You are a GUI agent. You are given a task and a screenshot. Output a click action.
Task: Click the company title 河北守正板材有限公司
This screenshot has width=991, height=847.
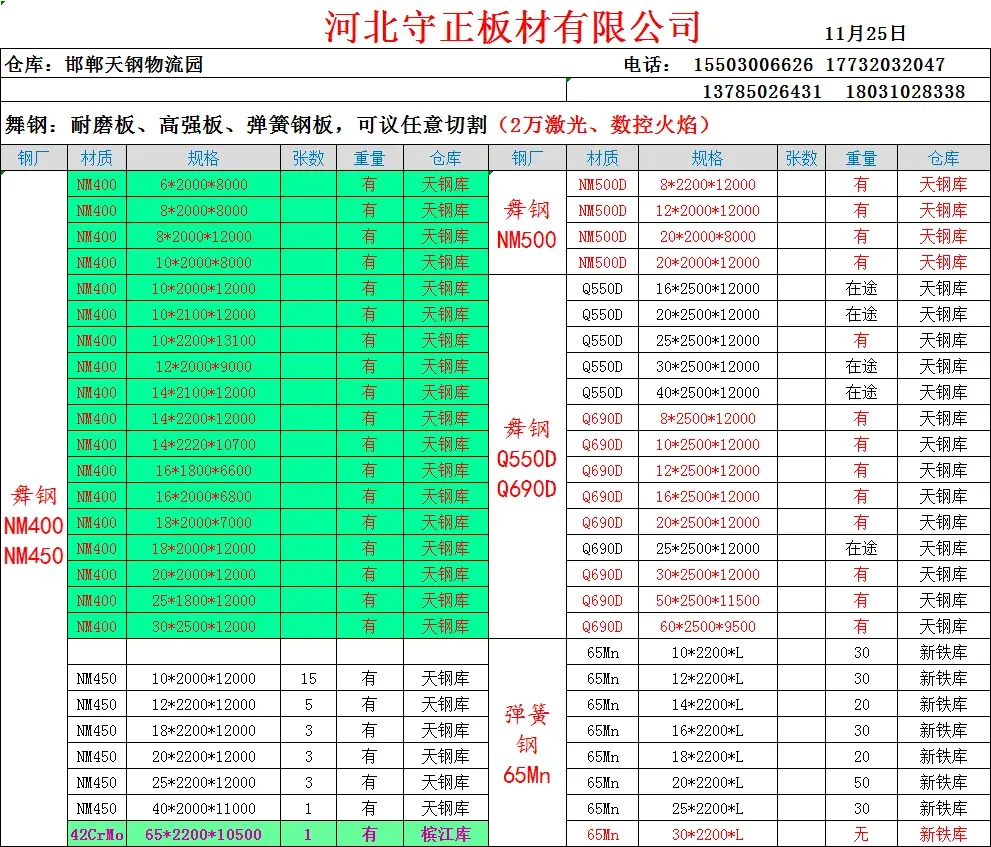point(512,27)
